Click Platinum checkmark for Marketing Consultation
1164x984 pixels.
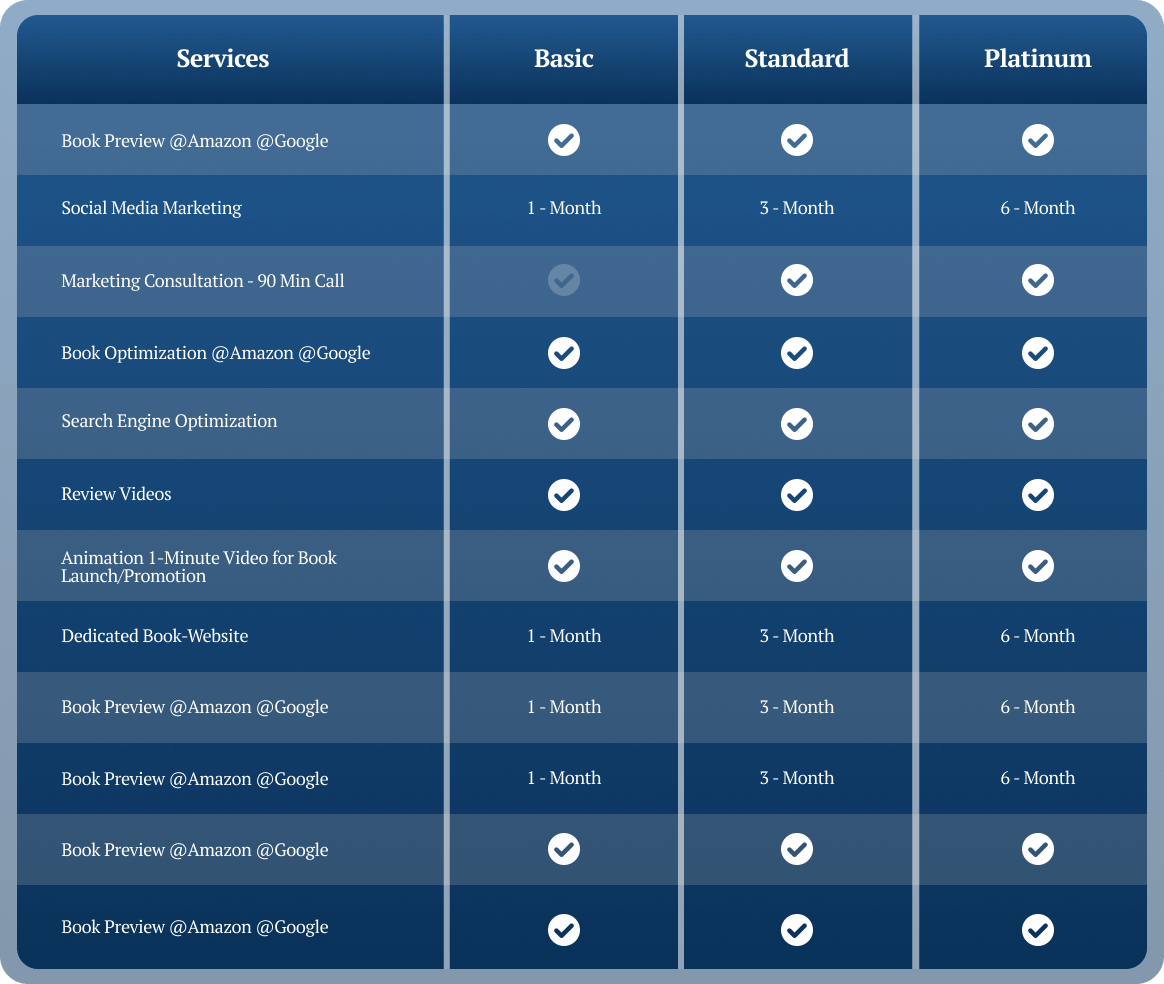click(1037, 281)
